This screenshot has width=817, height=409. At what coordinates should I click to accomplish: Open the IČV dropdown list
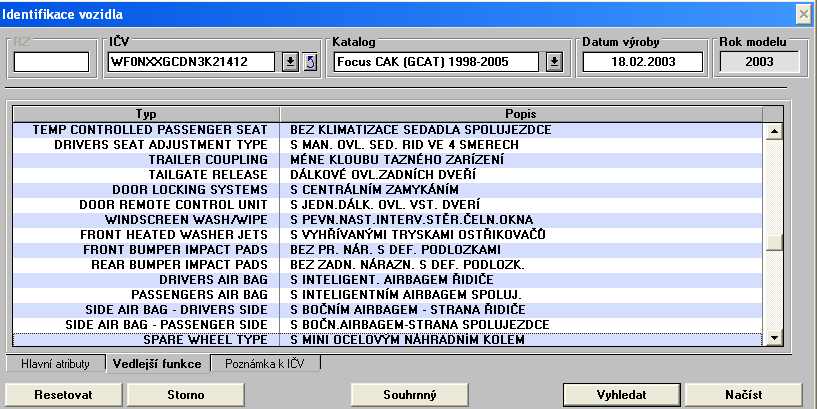click(x=290, y=62)
